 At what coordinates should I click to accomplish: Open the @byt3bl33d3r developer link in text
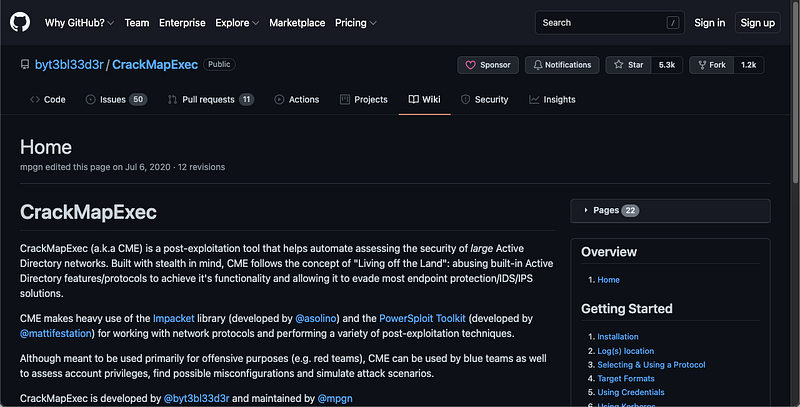pyautogui.click(x=196, y=398)
